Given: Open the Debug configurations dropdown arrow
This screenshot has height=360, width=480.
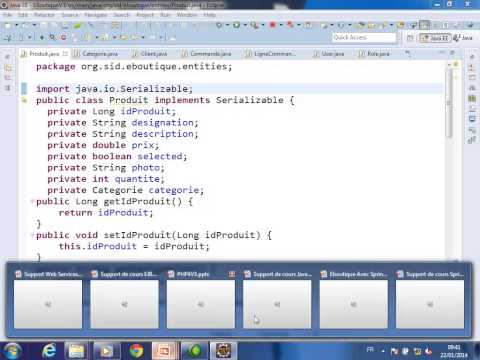Looking at the screenshot, I should (x=228, y=25).
